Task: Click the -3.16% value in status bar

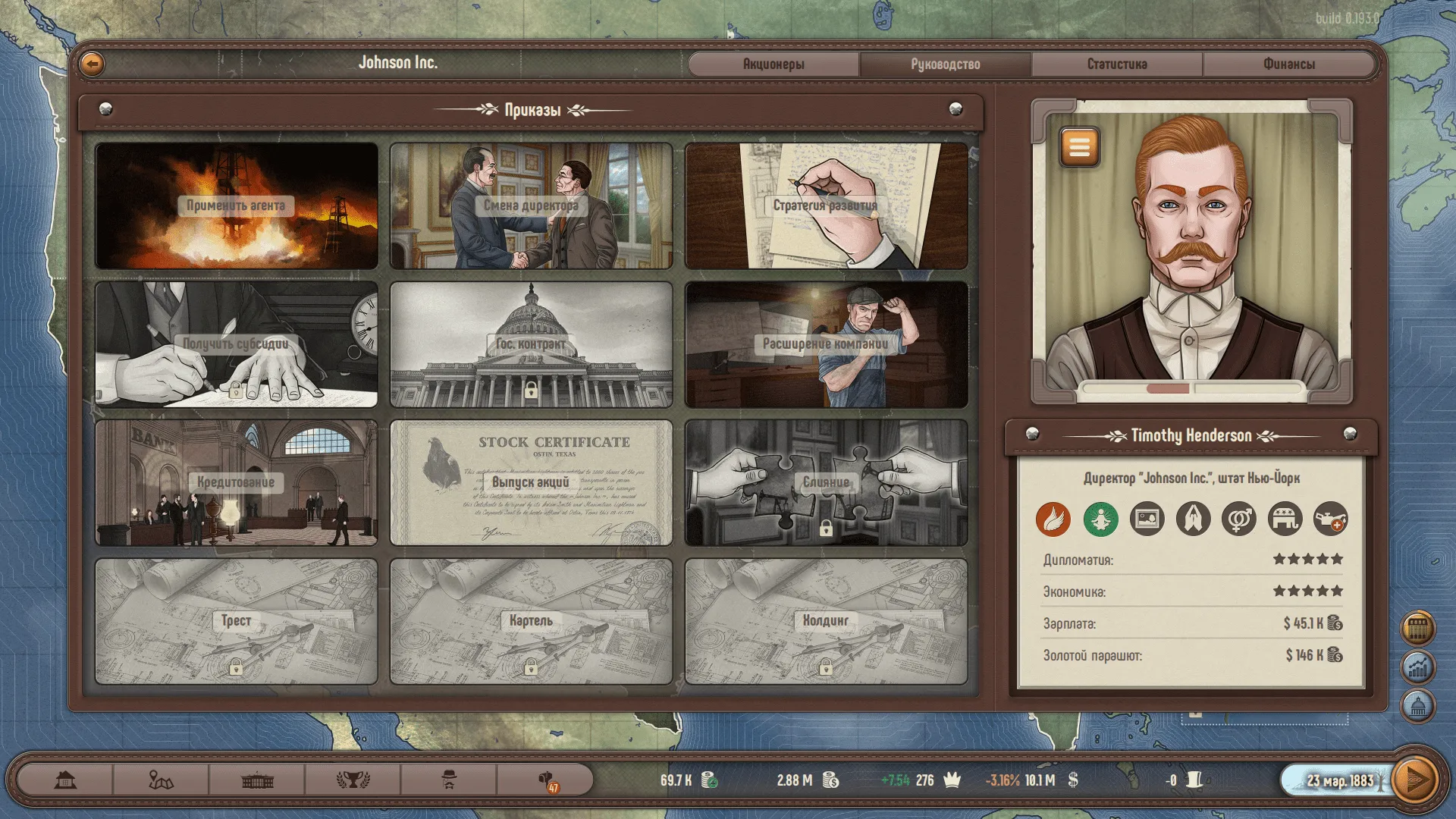Action: 1003,780
